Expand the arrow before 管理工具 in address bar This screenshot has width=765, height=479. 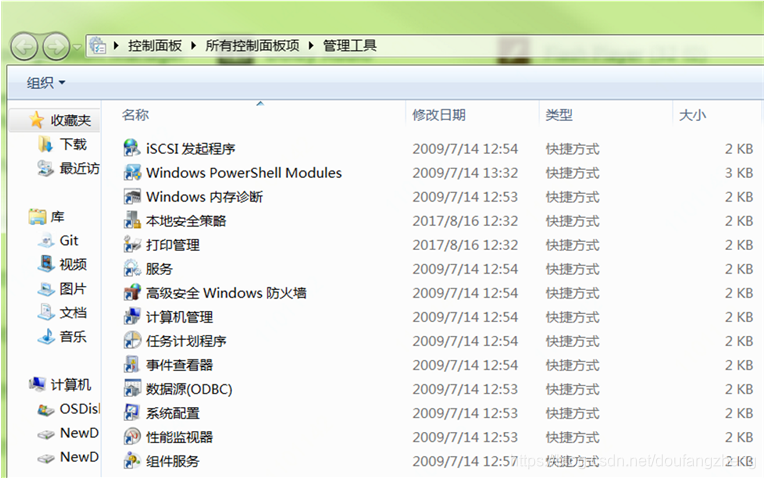click(311, 46)
